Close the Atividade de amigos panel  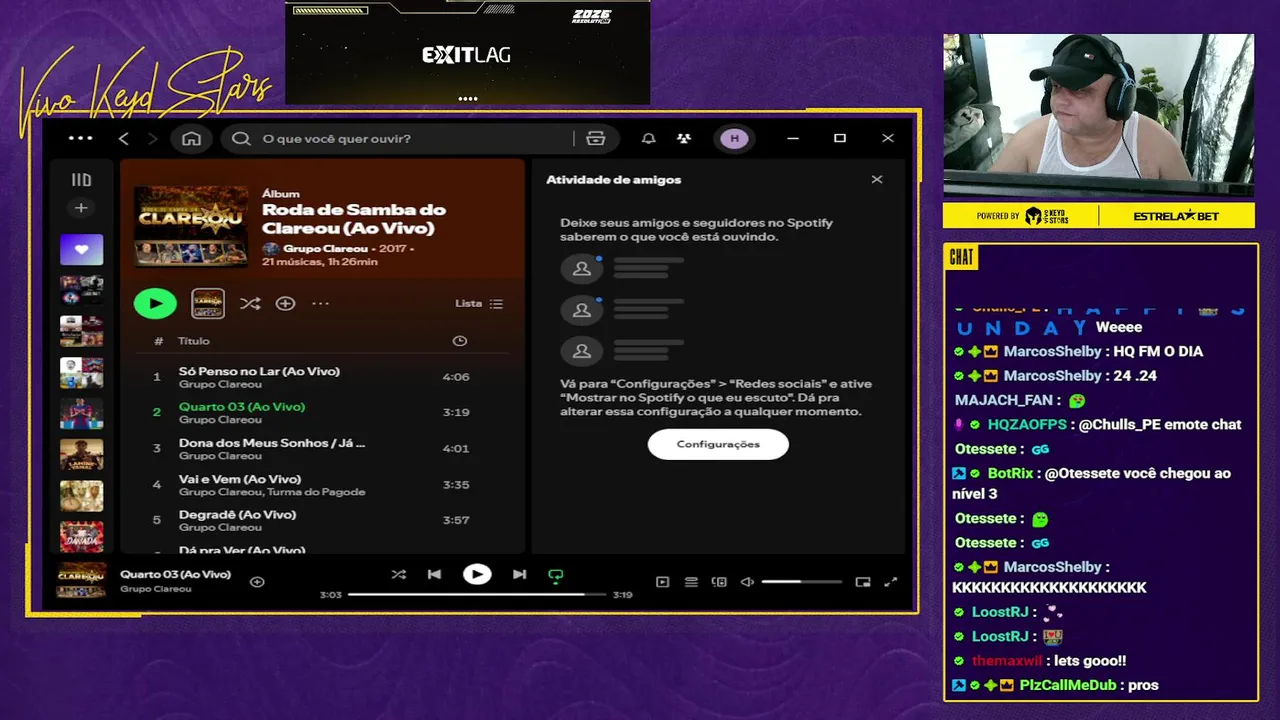coord(877,180)
